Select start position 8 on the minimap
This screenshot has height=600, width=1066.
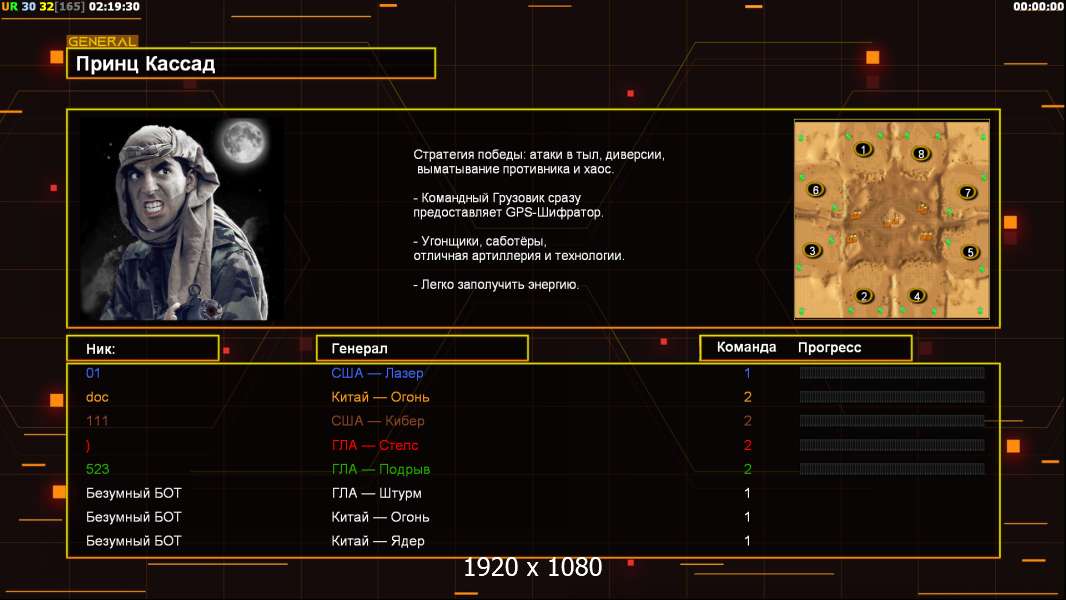coord(921,153)
